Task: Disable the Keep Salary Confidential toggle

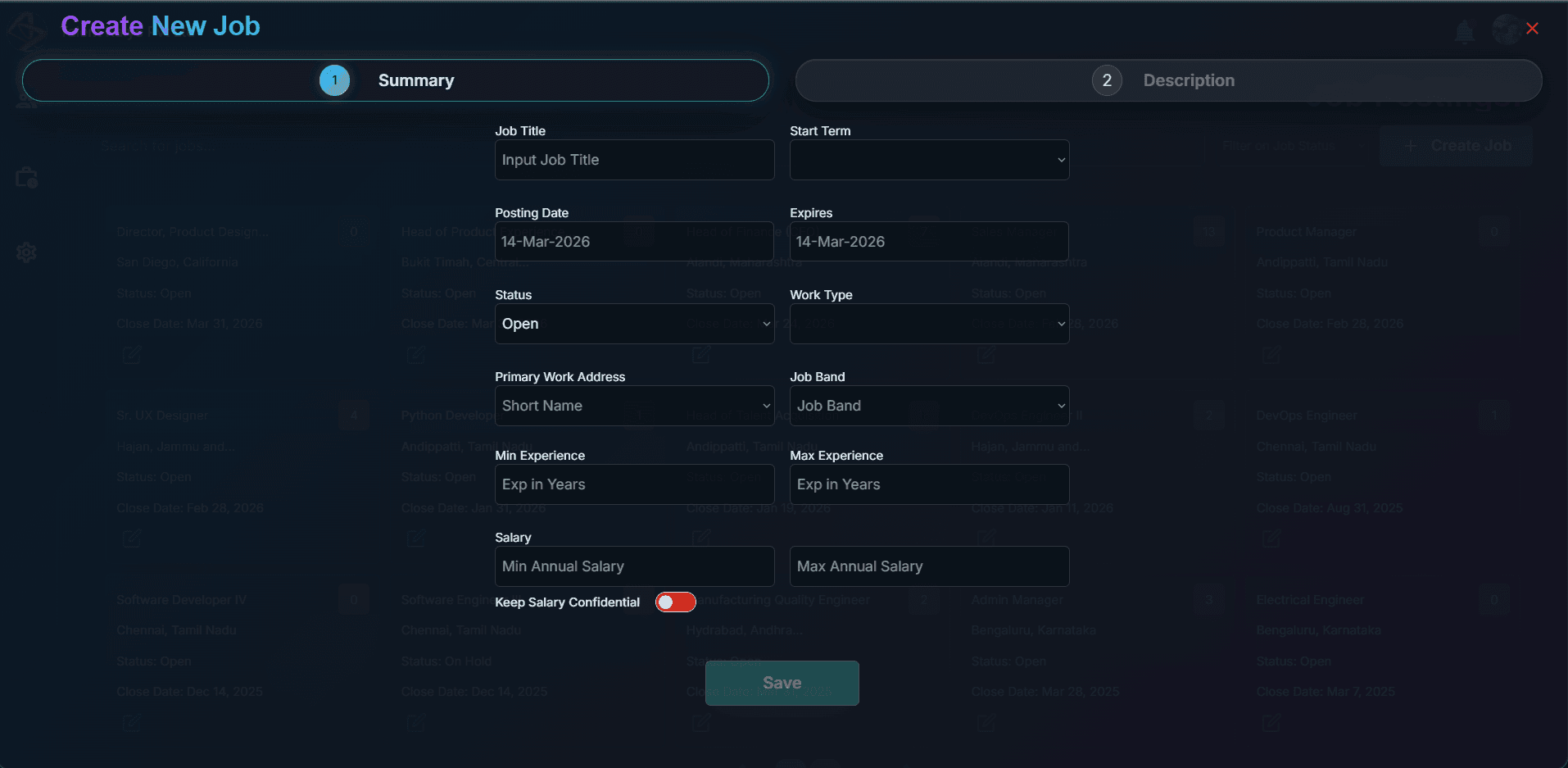Action: (x=675, y=602)
